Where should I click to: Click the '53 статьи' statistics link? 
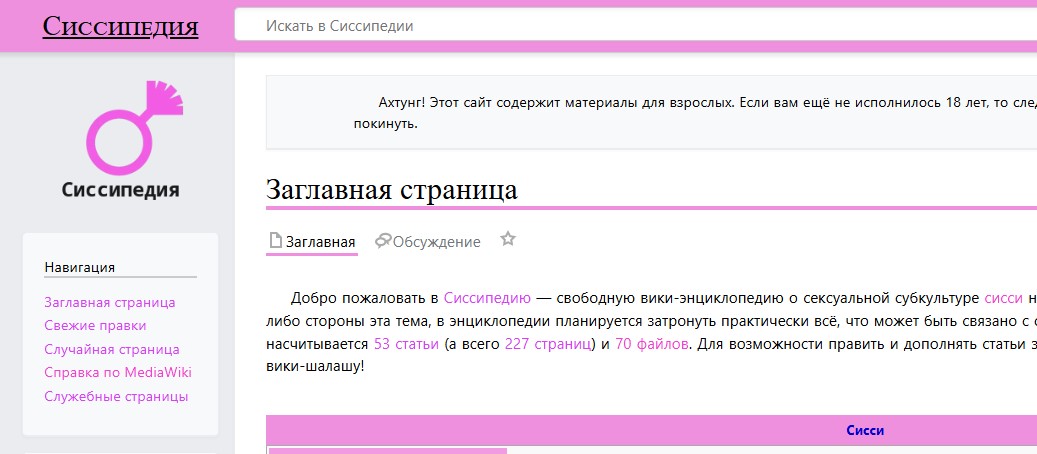point(406,344)
